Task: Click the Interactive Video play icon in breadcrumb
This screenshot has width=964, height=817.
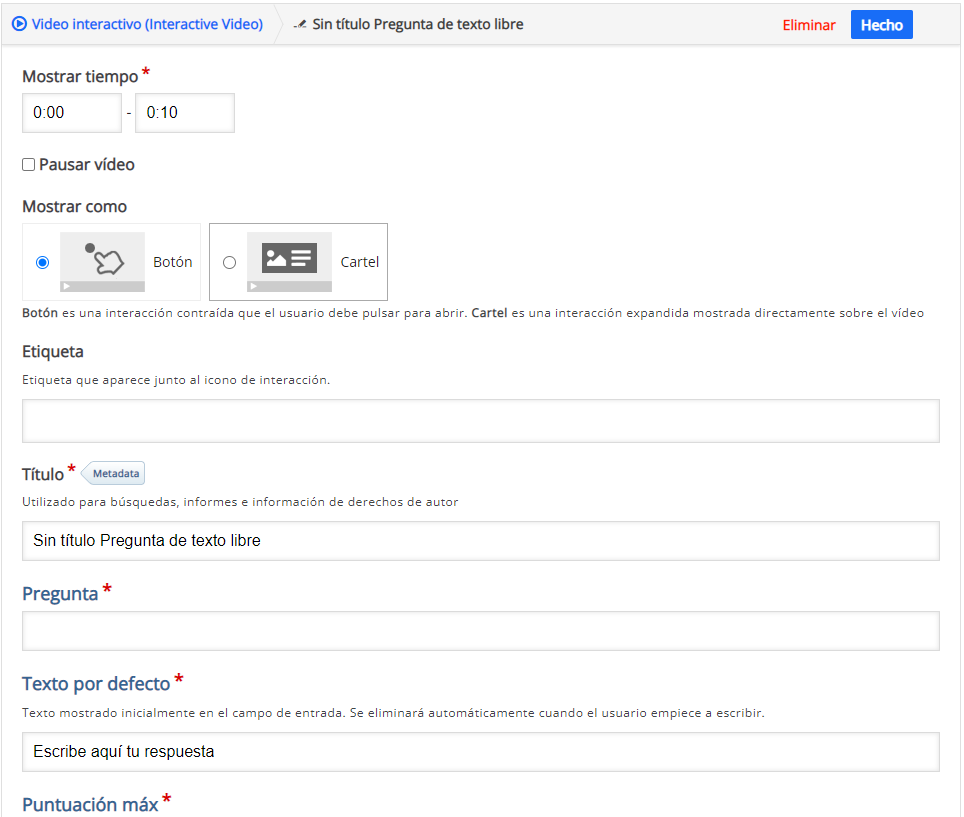Action: (19, 24)
